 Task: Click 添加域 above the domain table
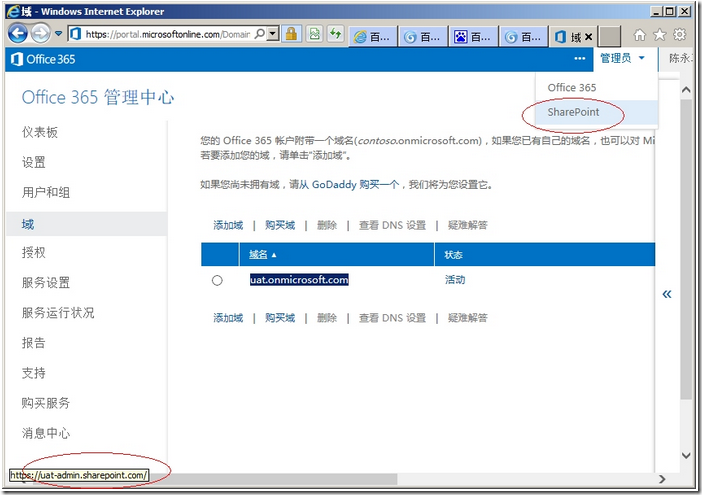(228, 225)
